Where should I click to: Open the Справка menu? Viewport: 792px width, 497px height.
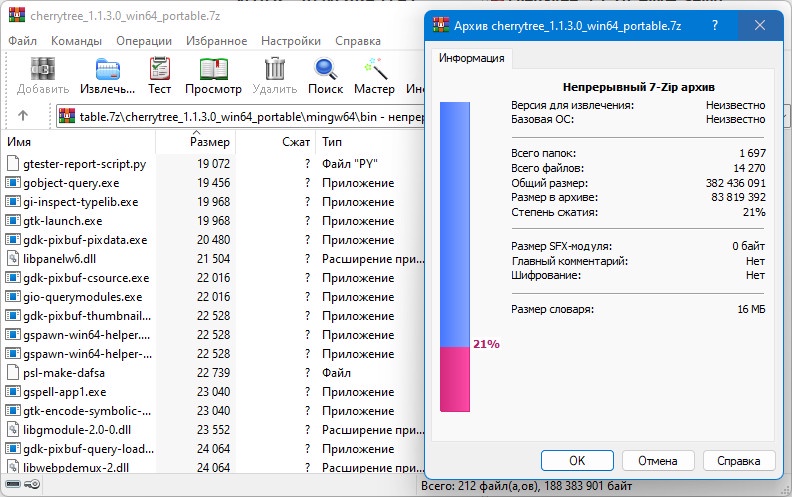click(358, 41)
